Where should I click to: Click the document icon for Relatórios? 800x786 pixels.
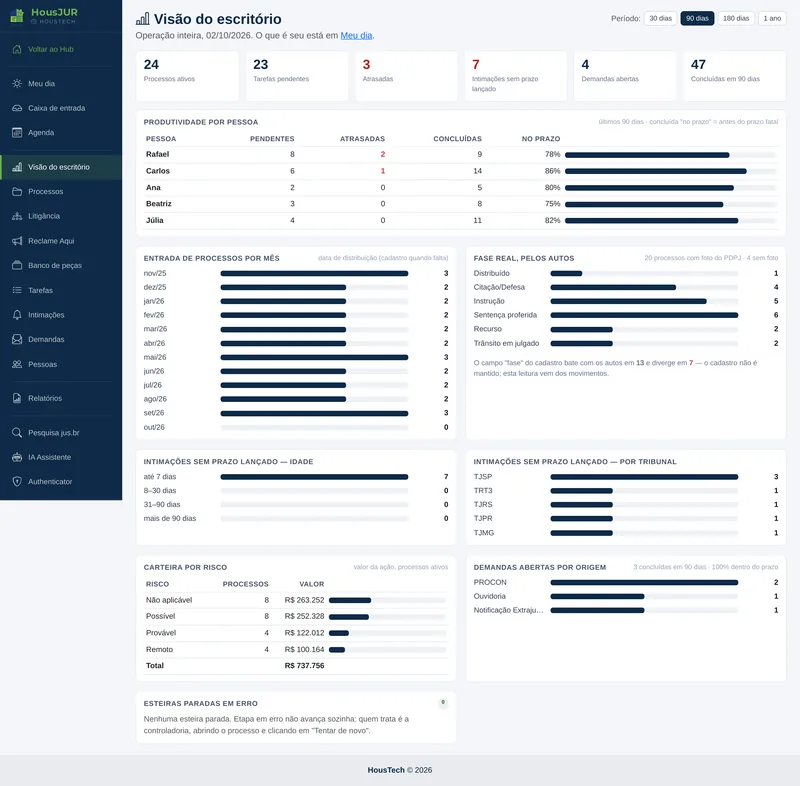[x=17, y=398]
